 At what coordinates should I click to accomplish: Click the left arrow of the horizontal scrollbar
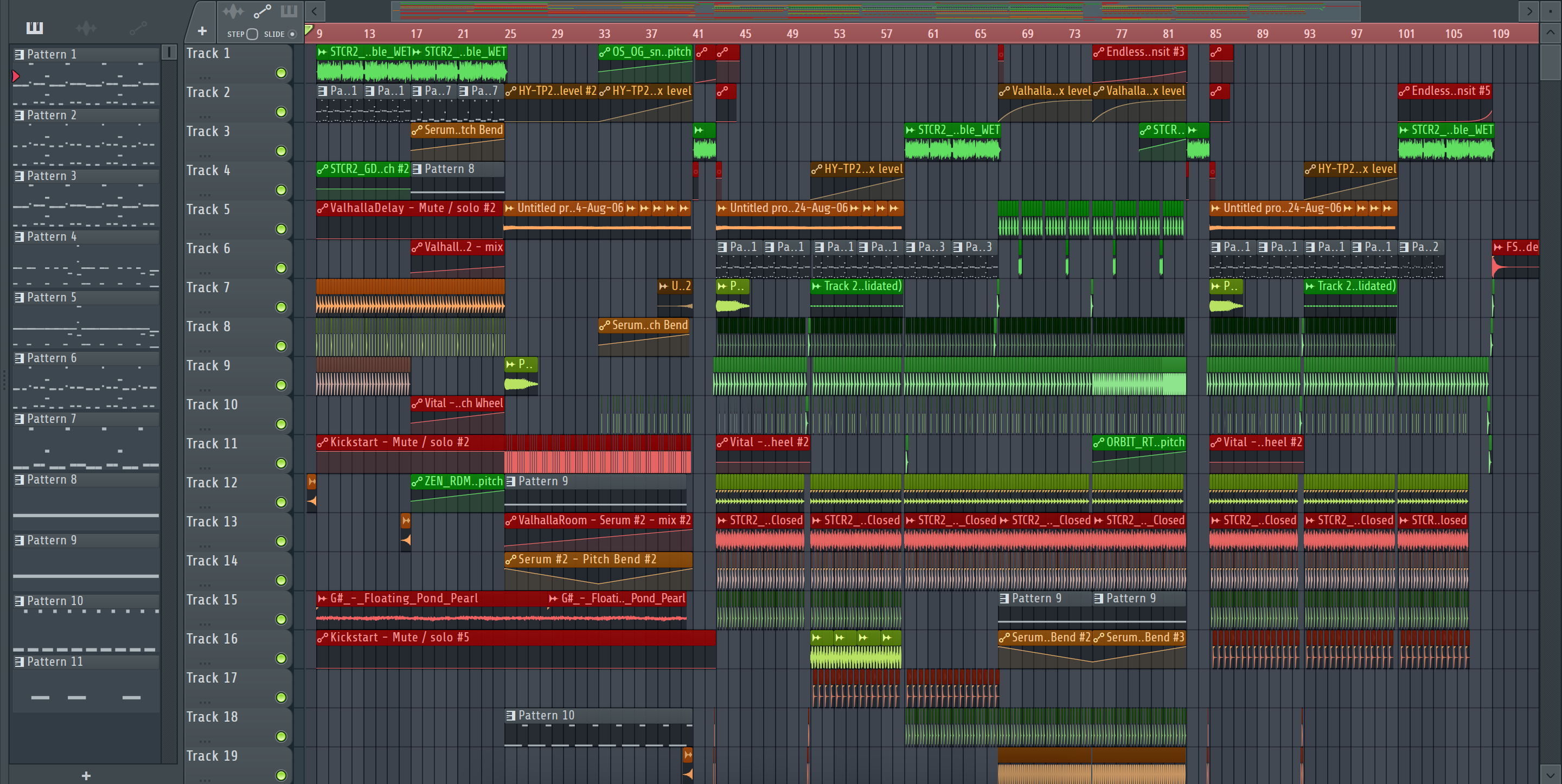pos(314,10)
